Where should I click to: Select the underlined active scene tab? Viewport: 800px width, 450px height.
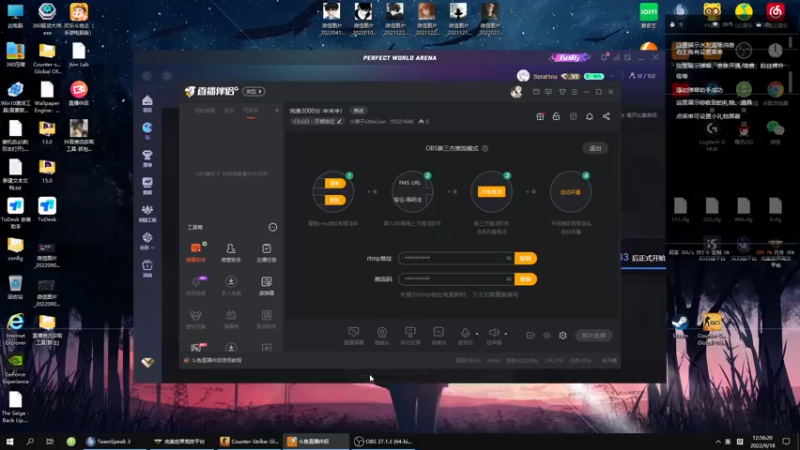click(x=251, y=111)
